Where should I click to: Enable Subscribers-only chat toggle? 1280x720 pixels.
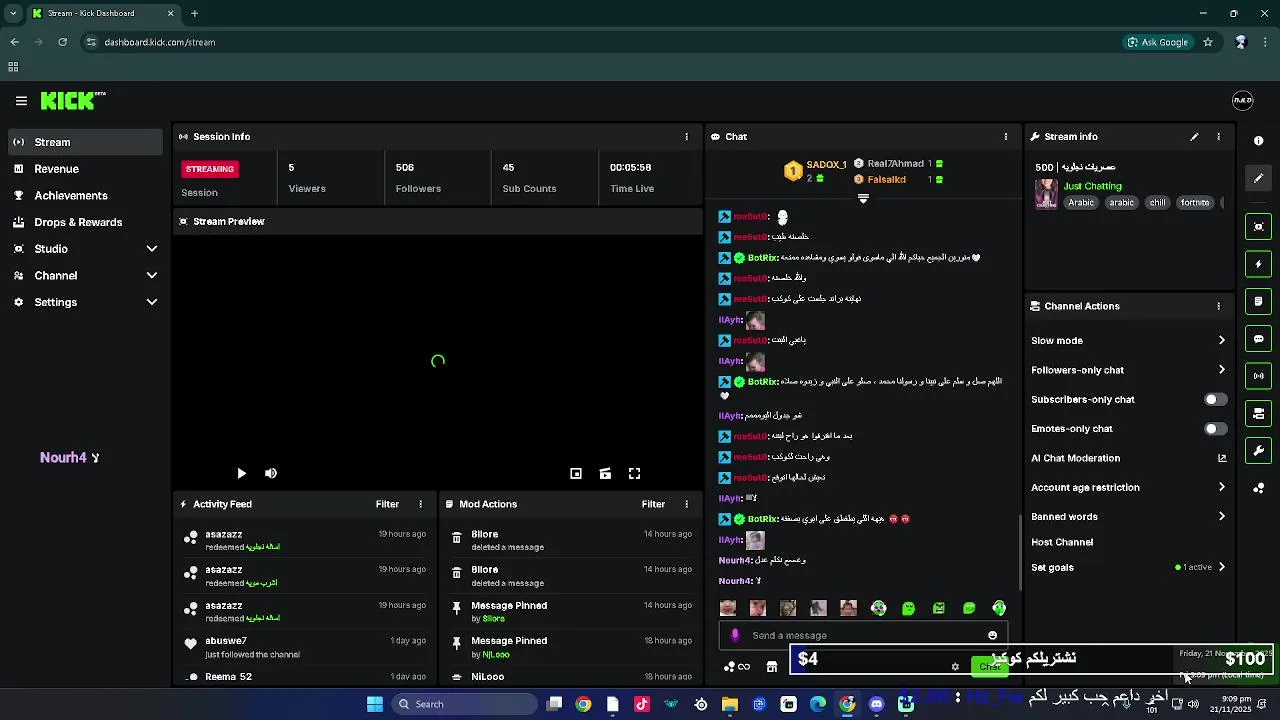(1215, 399)
